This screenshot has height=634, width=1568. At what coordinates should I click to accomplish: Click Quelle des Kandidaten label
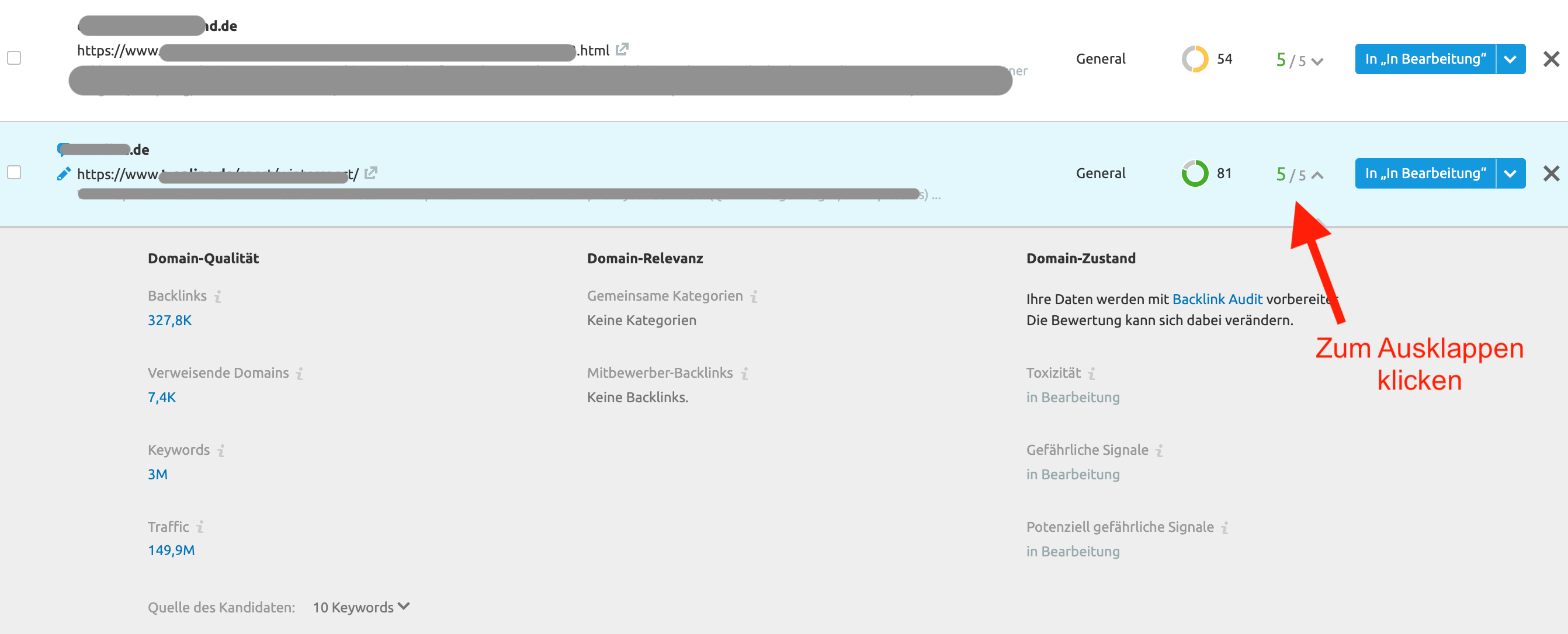pos(221,607)
